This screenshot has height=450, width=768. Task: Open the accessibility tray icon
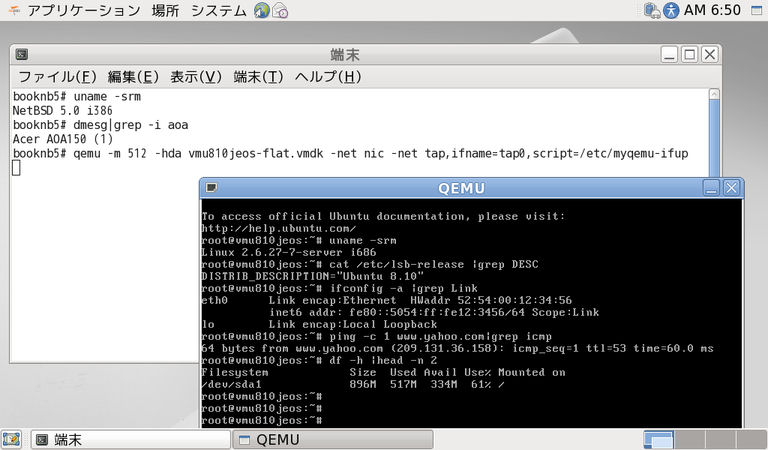tap(671, 10)
